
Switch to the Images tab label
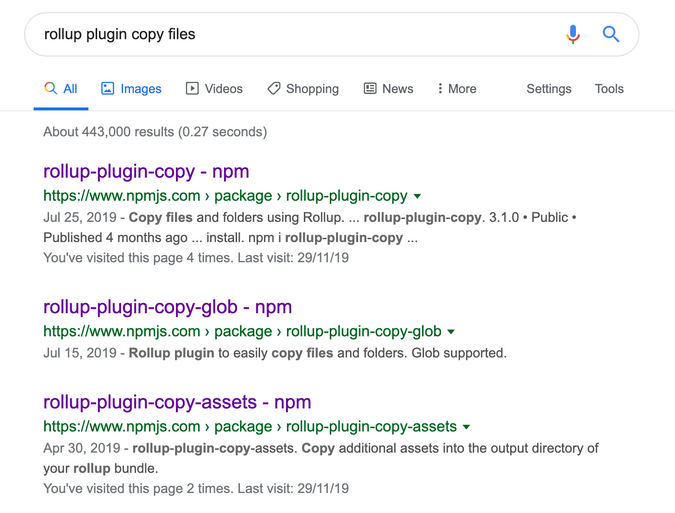[141, 89]
